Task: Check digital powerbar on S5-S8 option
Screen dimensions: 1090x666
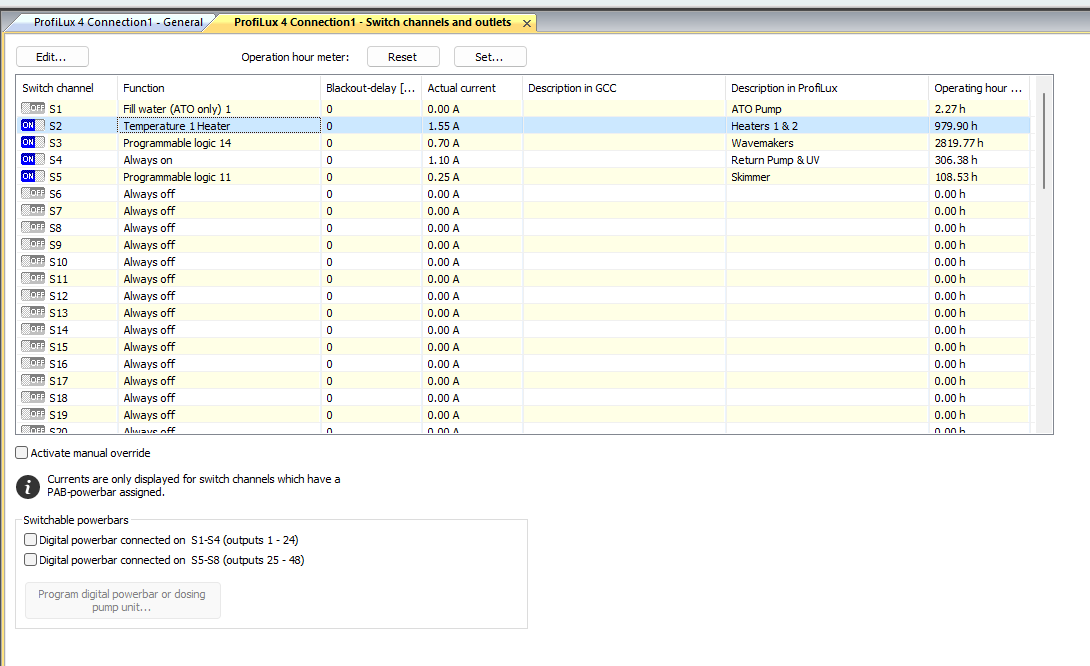Action: click(31, 560)
